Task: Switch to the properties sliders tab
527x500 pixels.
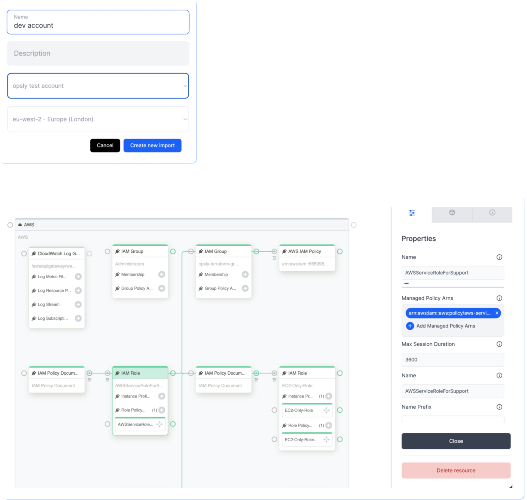Action: [412, 213]
